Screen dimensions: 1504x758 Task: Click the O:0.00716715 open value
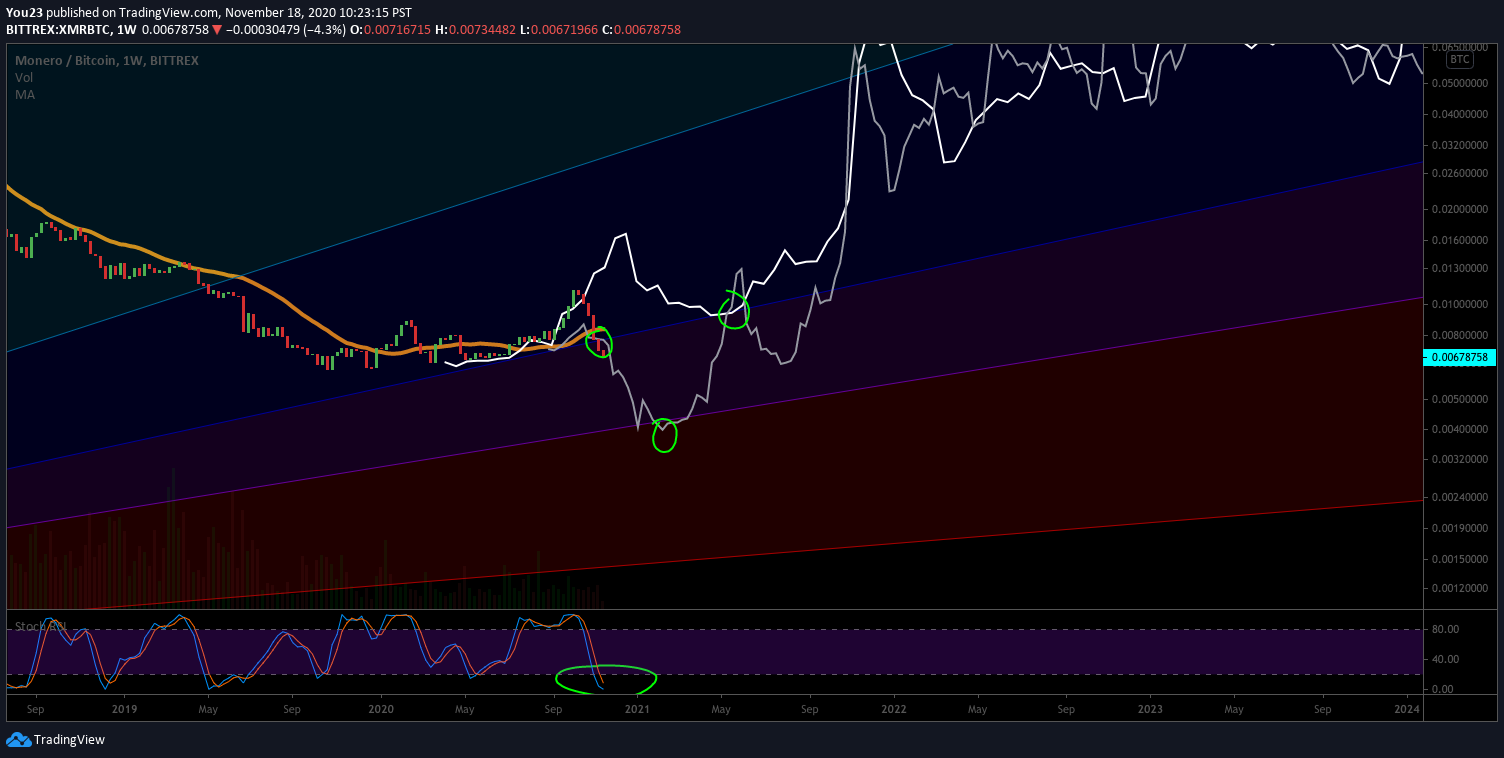coord(391,30)
